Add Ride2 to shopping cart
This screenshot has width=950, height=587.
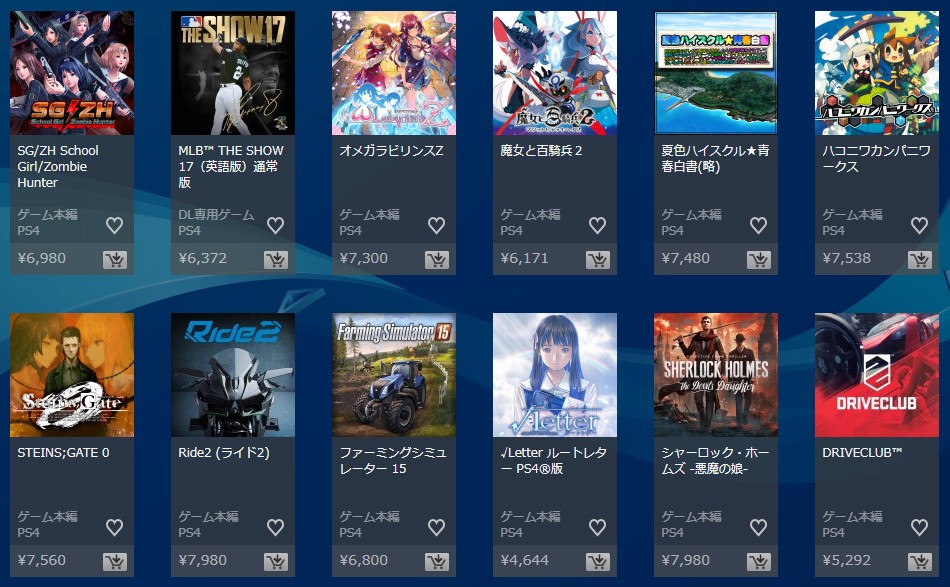[x=276, y=562]
